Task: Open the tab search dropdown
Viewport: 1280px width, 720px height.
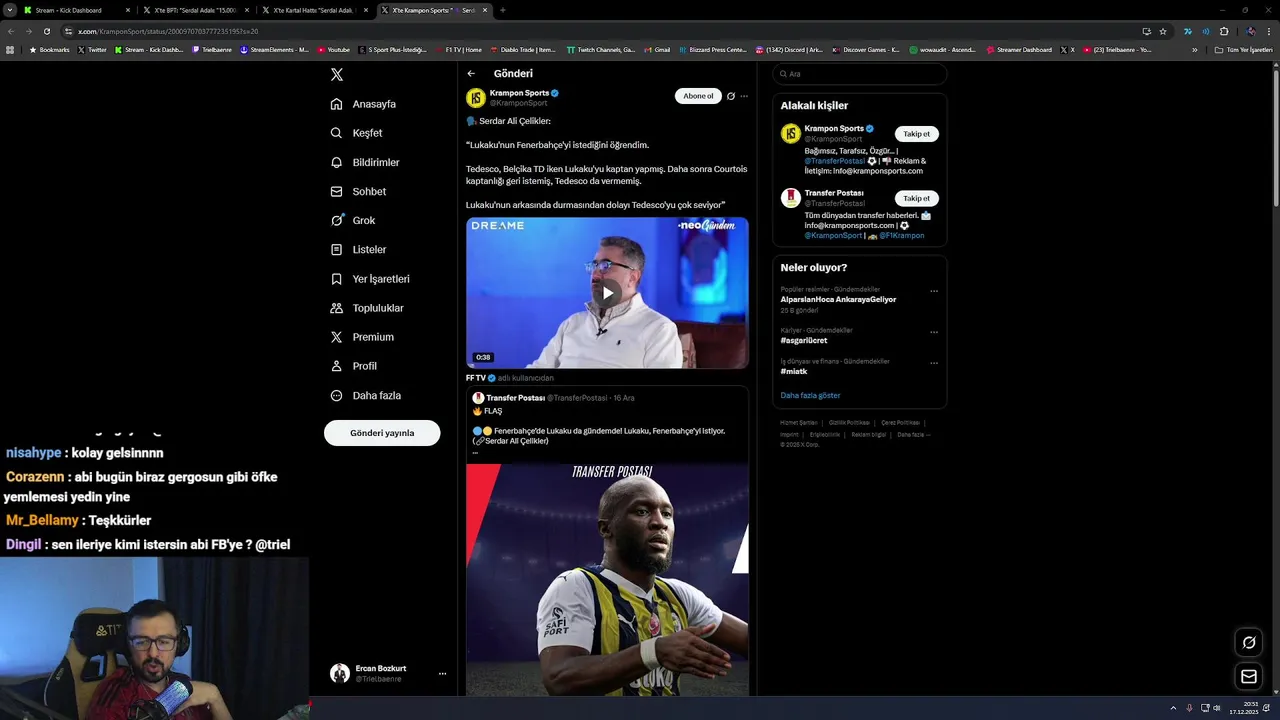Action: coord(8,10)
